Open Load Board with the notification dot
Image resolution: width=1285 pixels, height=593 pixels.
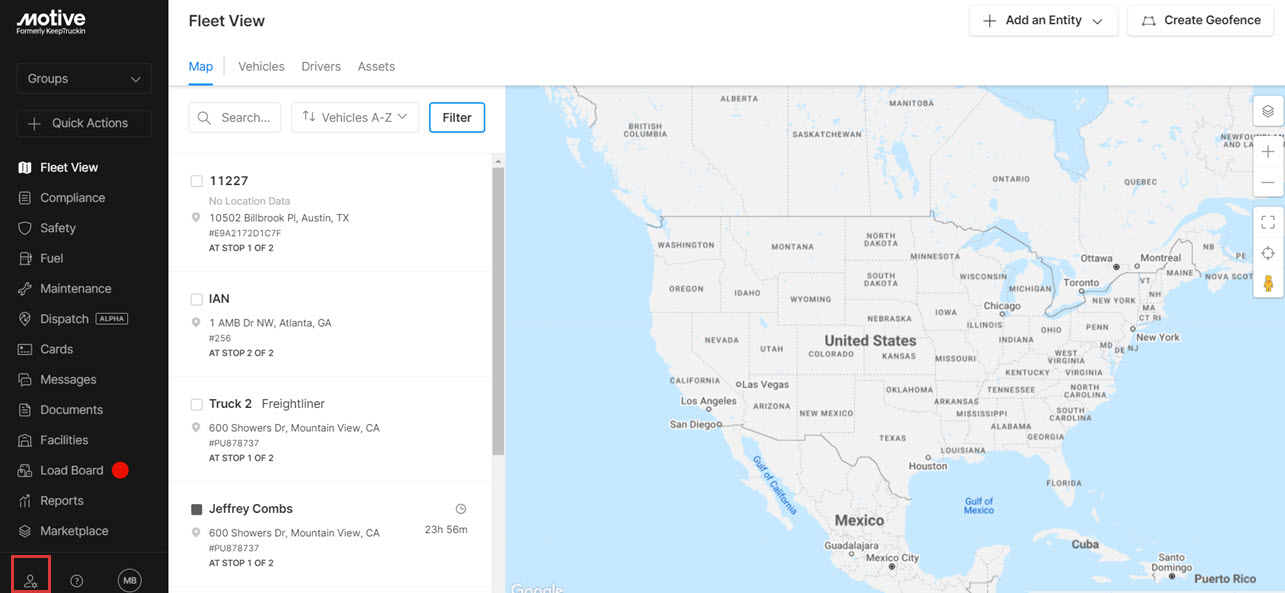click(x=71, y=470)
